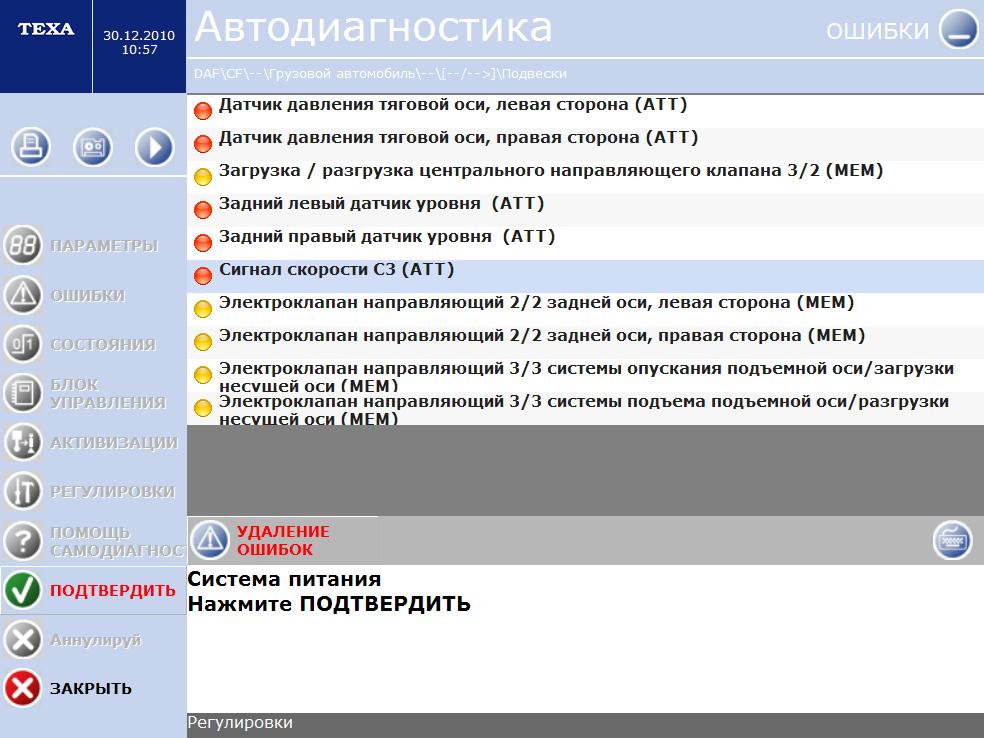Click the СОСТОЯНИЯ sidebar icon
Screen dimensions: 984x738
[x=23, y=344]
